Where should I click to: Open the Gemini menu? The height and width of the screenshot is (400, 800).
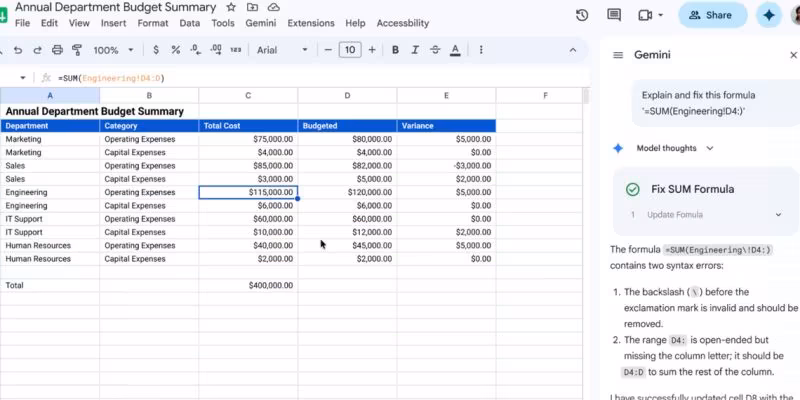coord(261,23)
